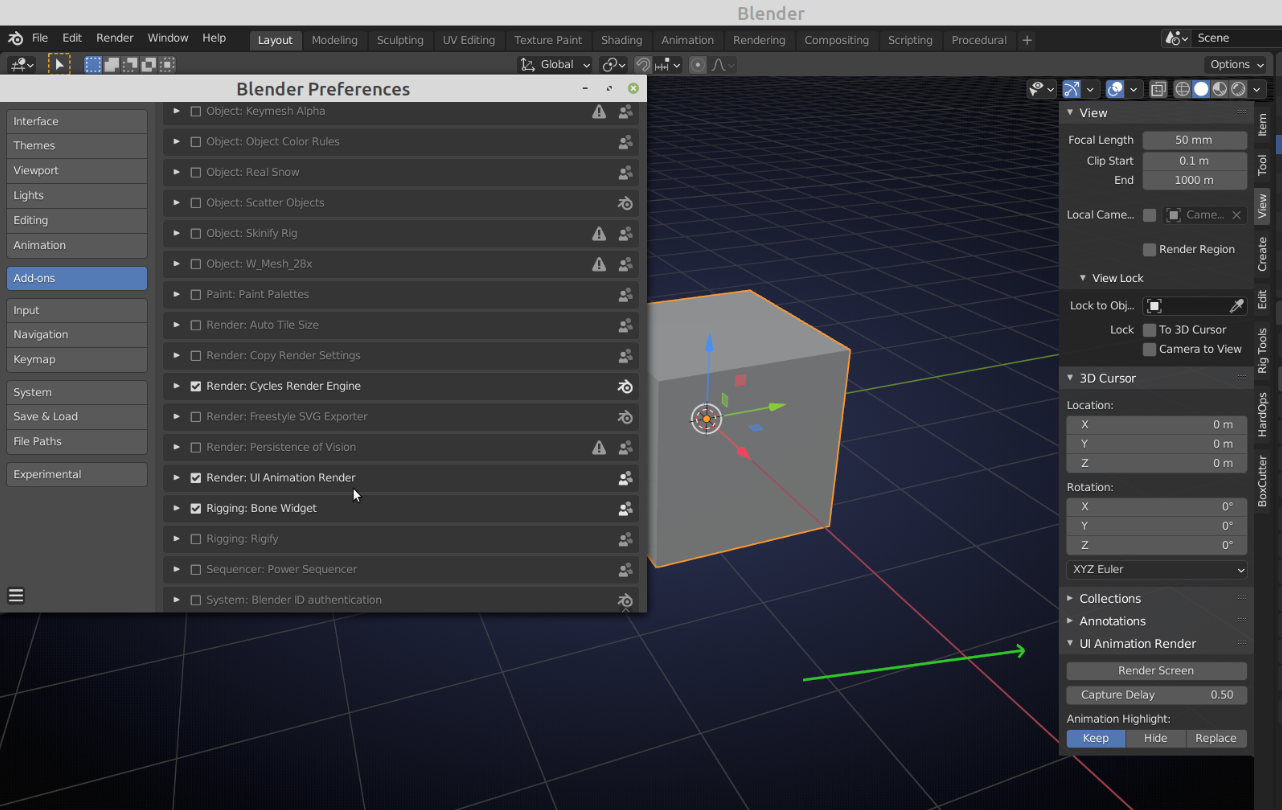1282x810 pixels.
Task: Open the HardOps sidebar tab
Action: pos(1263,414)
